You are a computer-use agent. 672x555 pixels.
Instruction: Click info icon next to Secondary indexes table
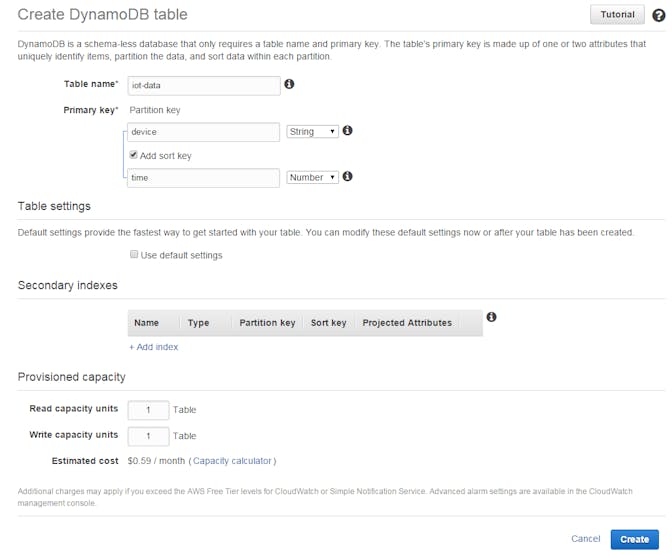[491, 317]
